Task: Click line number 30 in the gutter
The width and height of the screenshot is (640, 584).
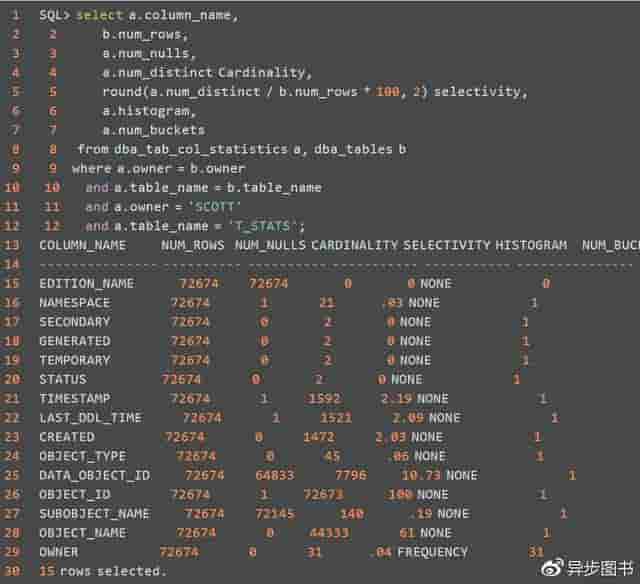Action: (13, 571)
